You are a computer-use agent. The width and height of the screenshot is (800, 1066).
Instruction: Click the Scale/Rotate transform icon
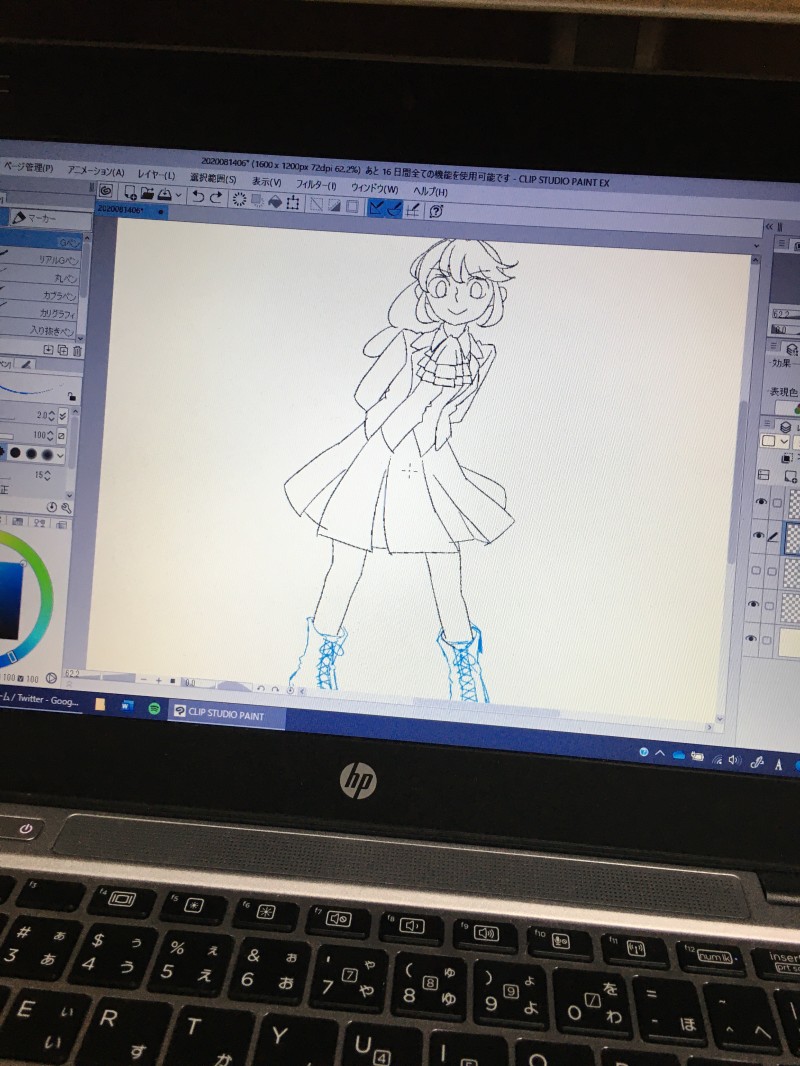pos(293,203)
